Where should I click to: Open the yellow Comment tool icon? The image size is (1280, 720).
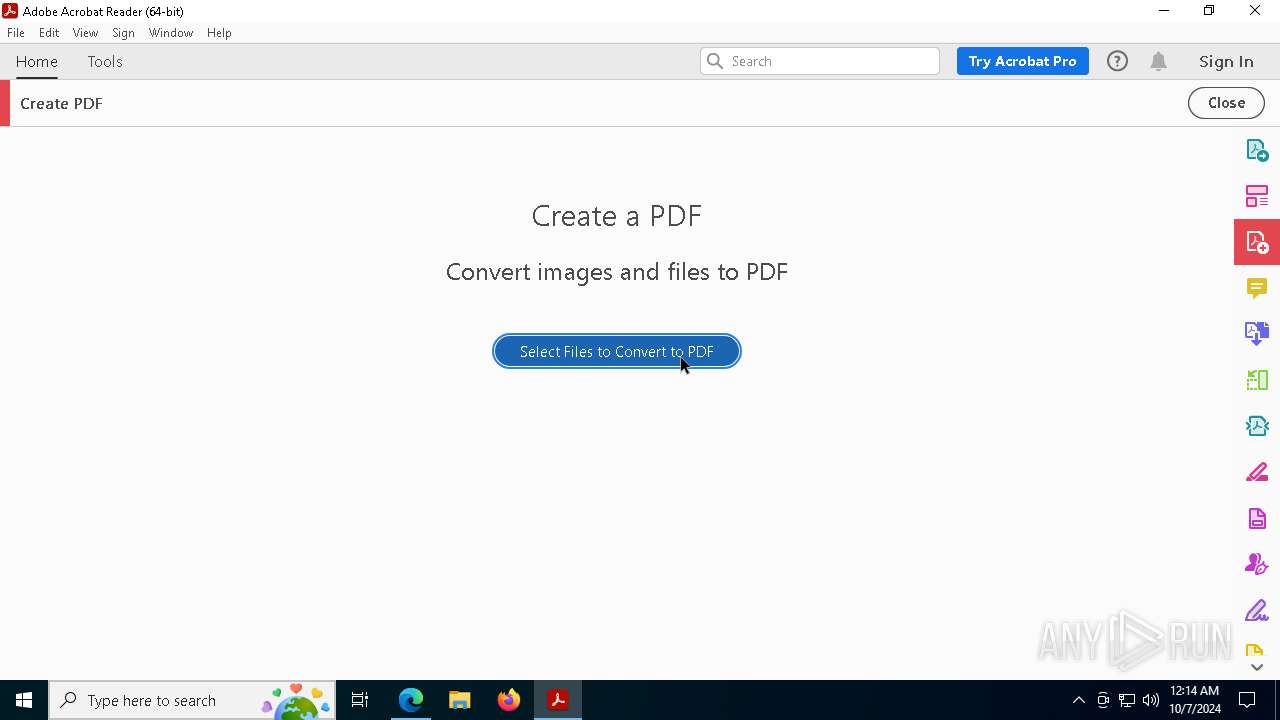1257,288
